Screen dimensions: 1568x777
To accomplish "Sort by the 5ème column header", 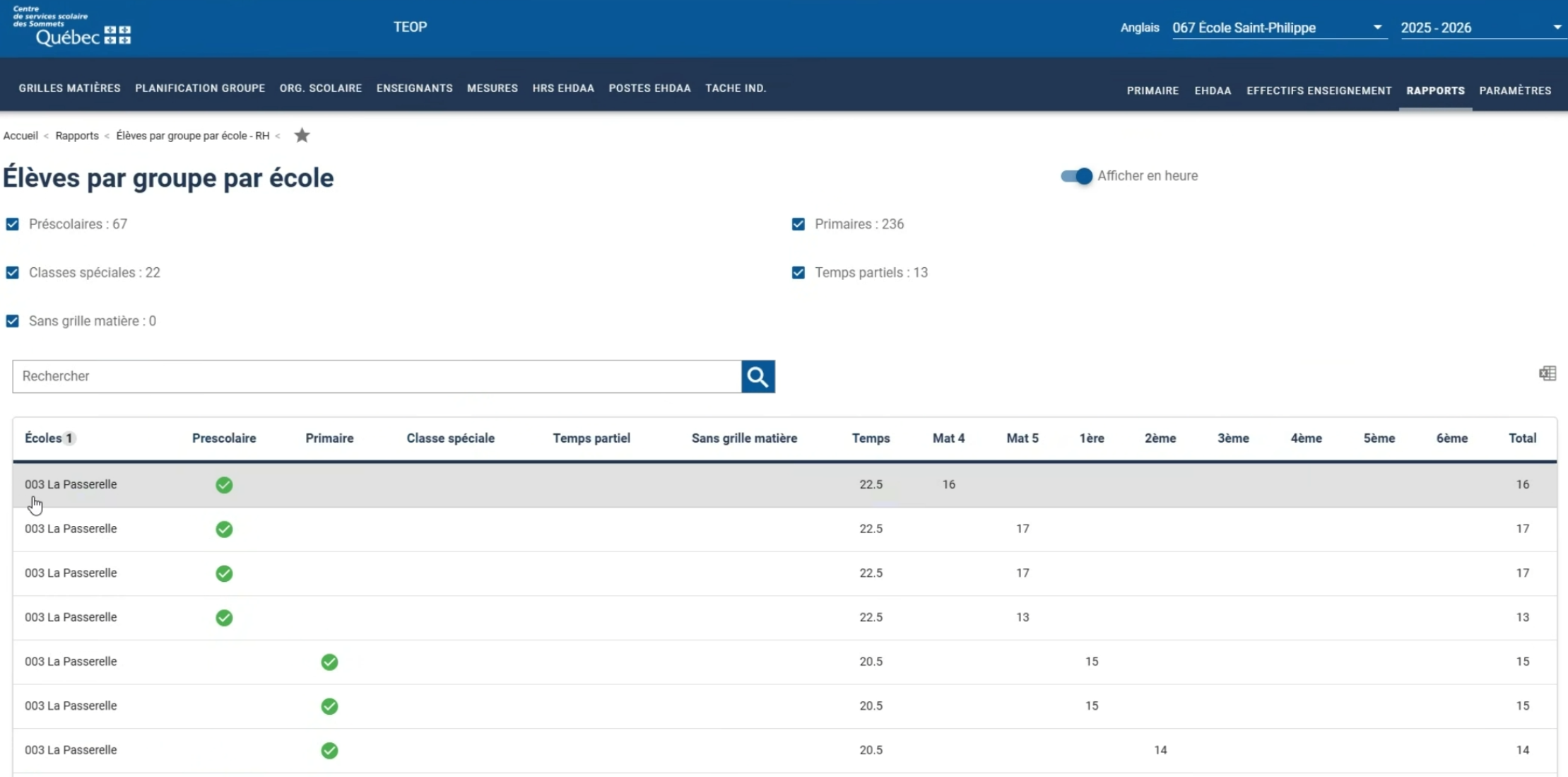I will tap(1379, 438).
